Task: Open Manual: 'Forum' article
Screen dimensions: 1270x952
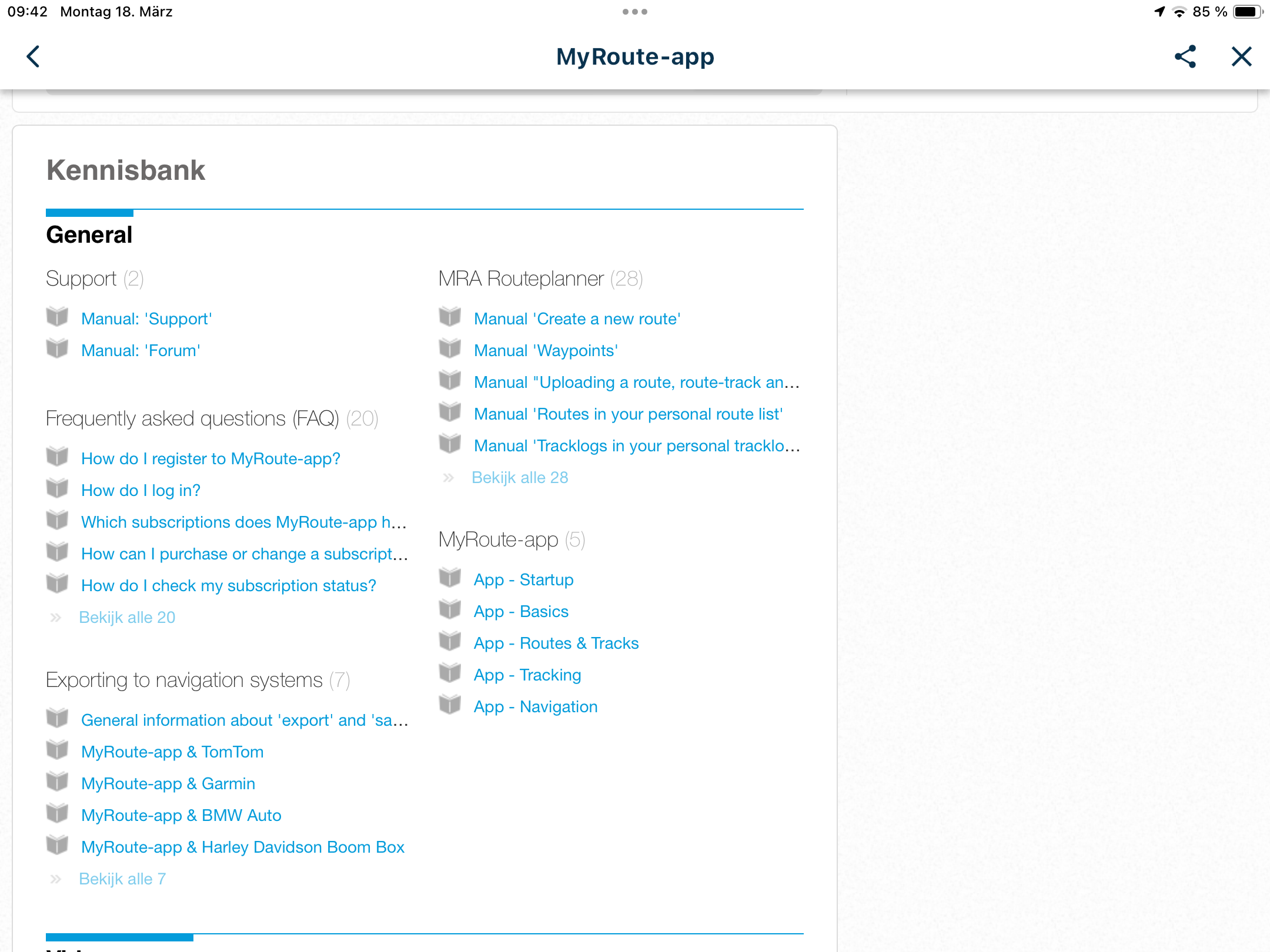Action: 141,350
